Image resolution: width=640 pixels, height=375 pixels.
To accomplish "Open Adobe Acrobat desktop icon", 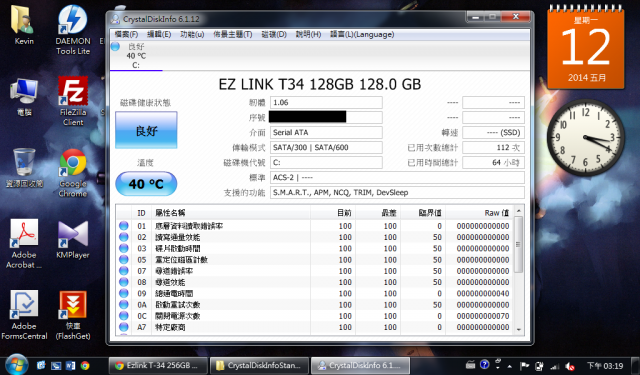I will pos(24,244).
